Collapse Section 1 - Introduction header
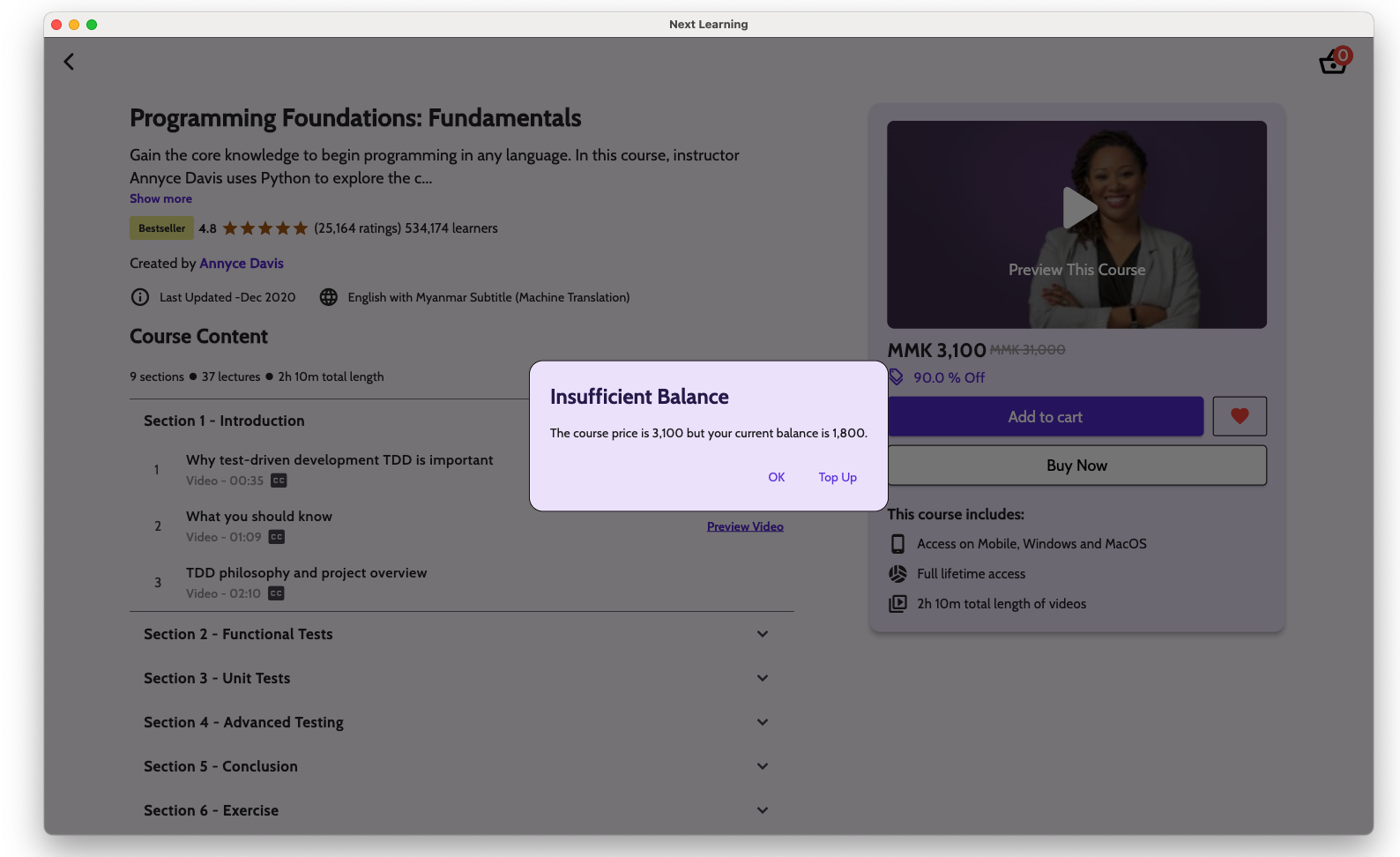Image resolution: width=1400 pixels, height=857 pixels. (x=224, y=421)
